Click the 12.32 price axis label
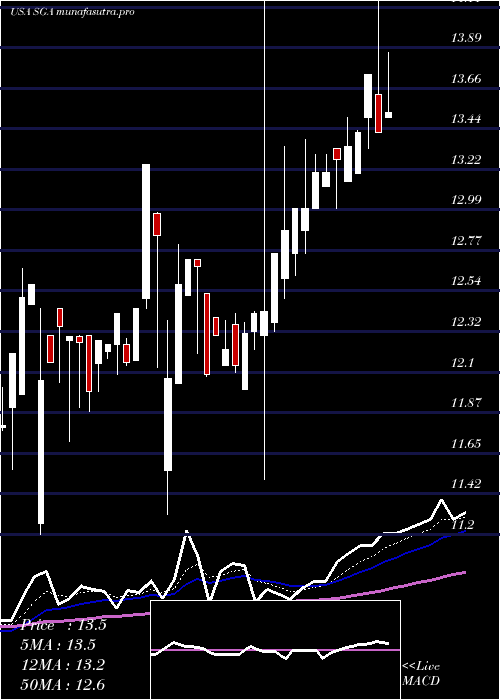This screenshot has height=700, width=500. (466, 321)
